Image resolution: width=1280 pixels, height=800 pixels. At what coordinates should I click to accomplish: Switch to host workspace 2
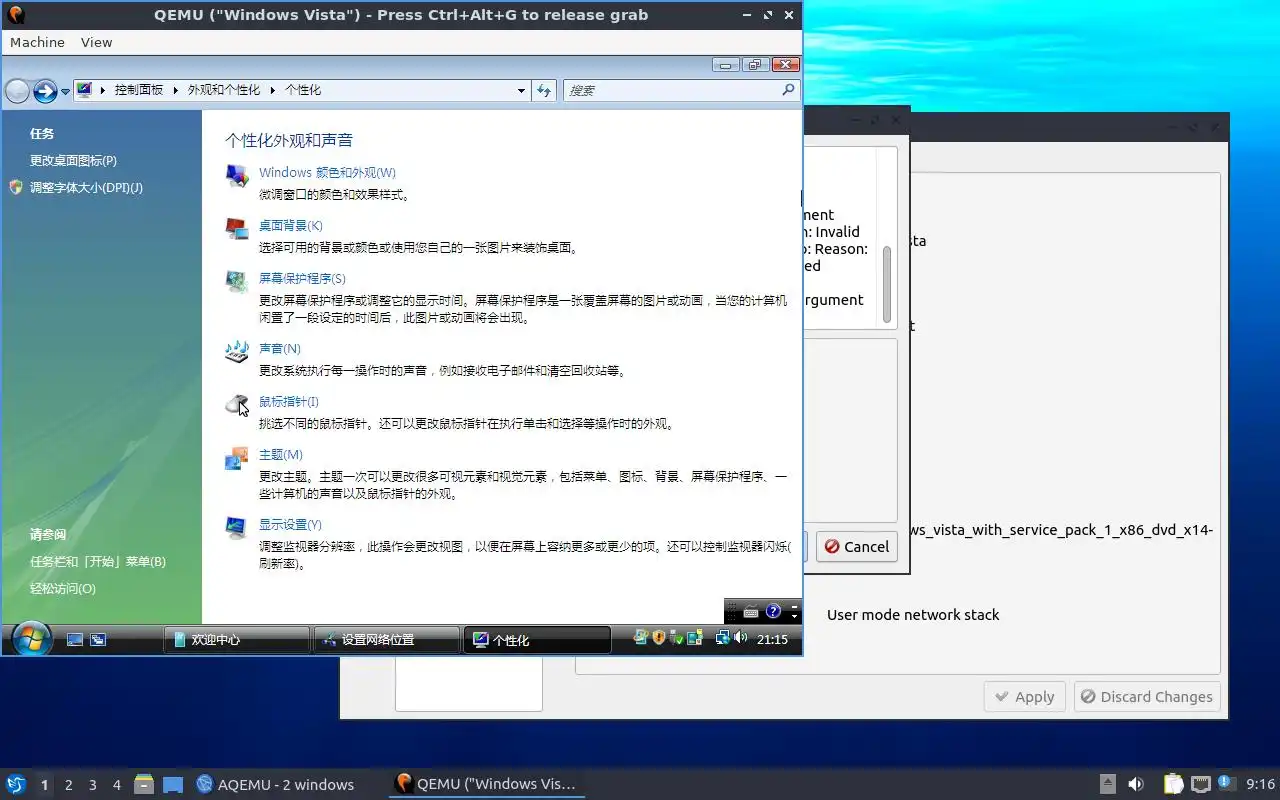pos(68,785)
